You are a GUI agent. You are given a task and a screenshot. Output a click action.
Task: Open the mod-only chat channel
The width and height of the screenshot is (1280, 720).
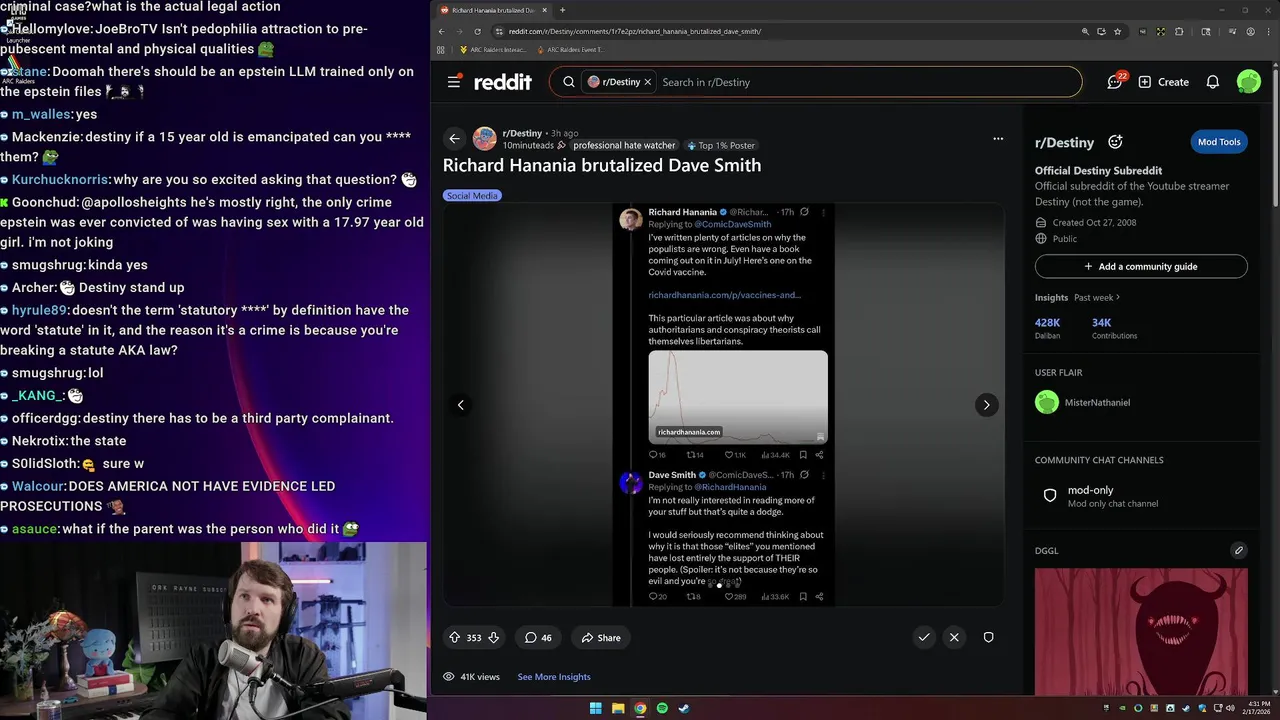1141,496
